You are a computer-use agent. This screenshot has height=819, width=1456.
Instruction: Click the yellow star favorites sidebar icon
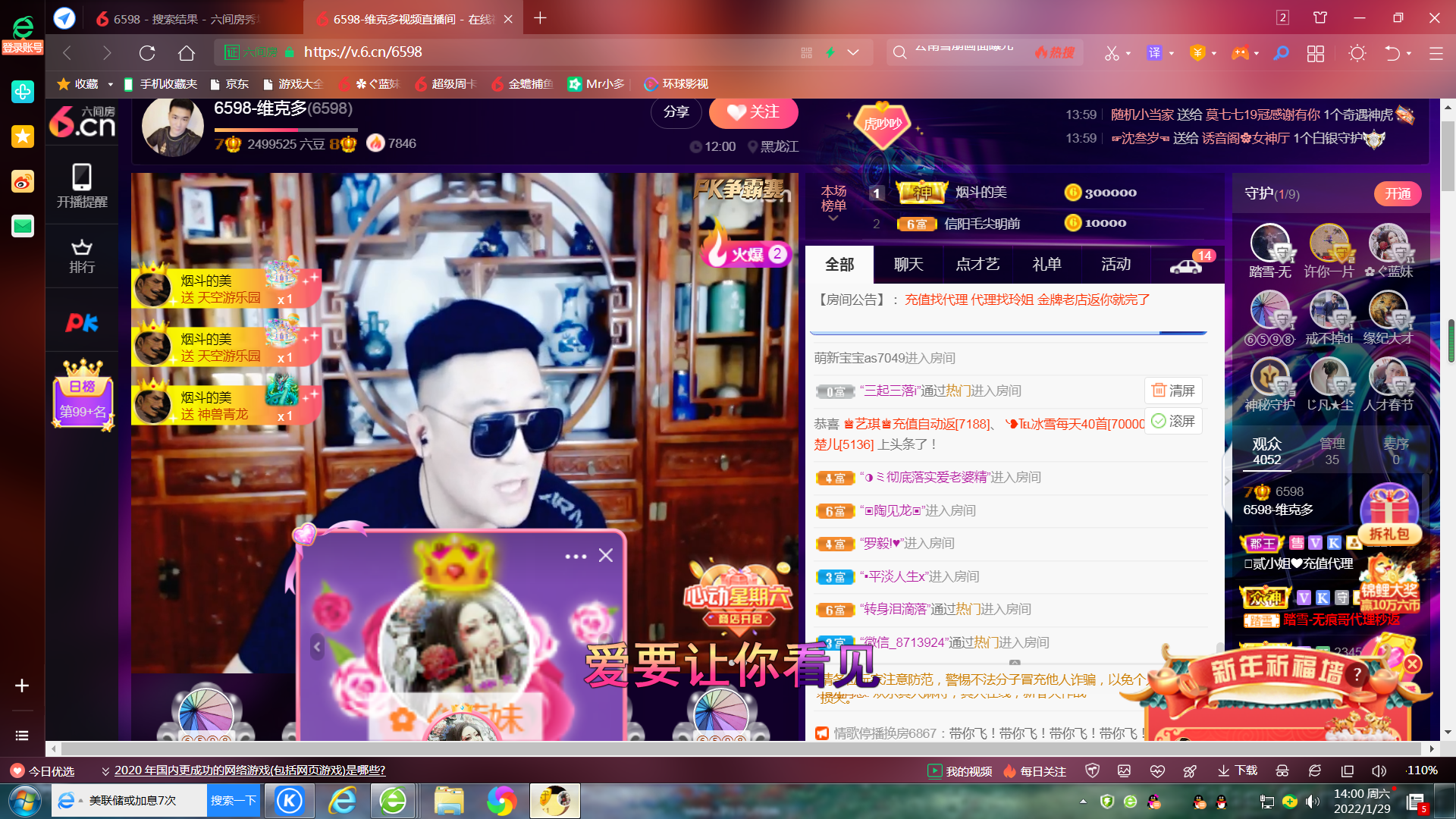23,136
